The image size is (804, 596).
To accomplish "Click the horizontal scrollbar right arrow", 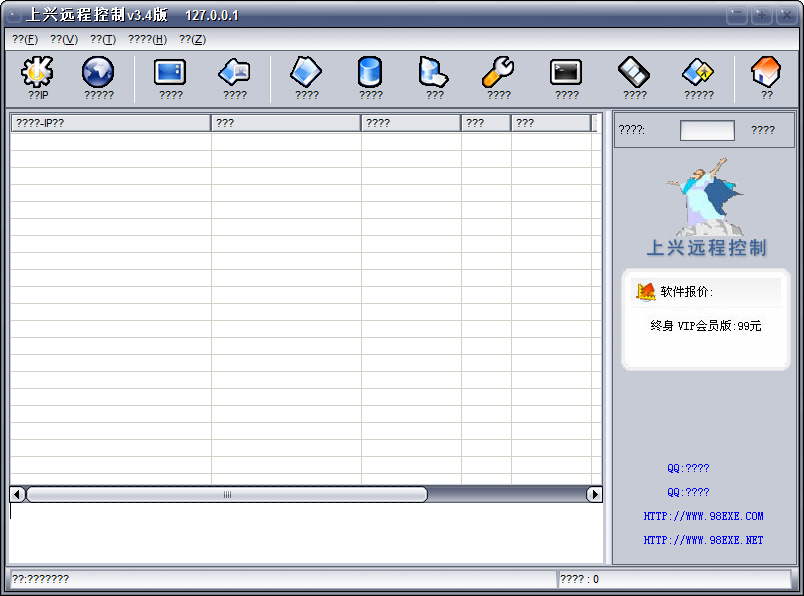I will (x=594, y=494).
